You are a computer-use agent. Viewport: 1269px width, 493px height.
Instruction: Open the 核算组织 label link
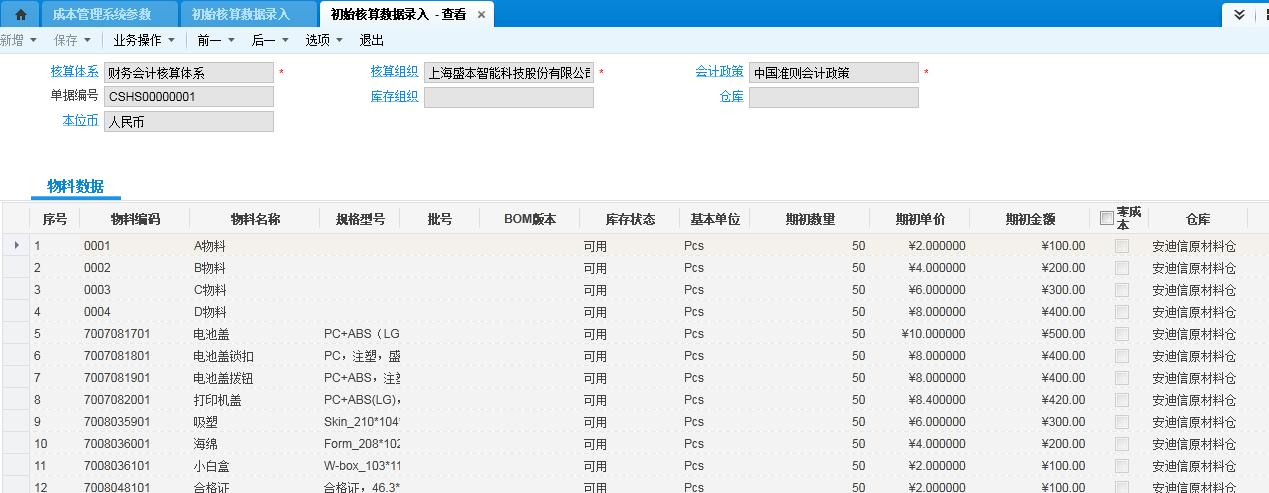[394, 72]
